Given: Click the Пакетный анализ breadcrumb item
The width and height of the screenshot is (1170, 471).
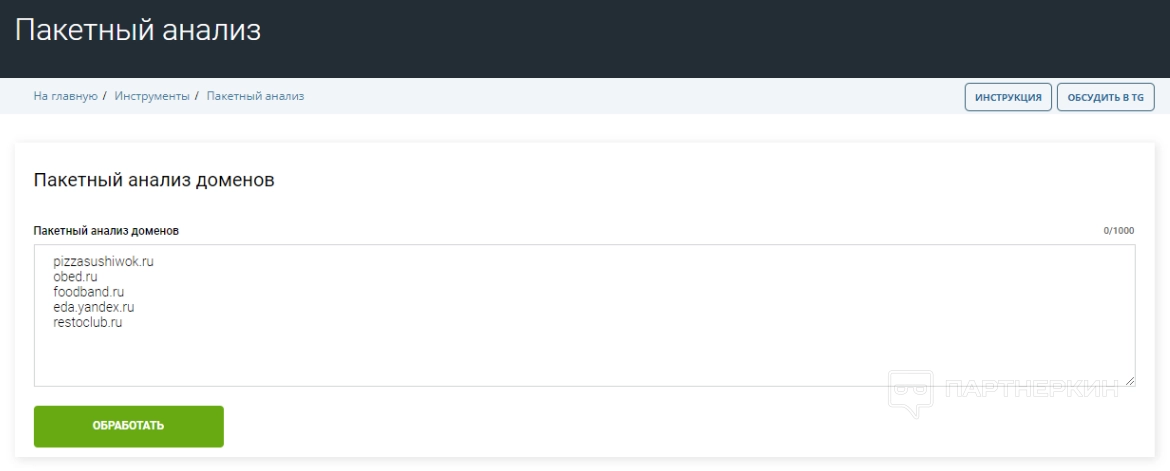Looking at the screenshot, I should [255, 96].
